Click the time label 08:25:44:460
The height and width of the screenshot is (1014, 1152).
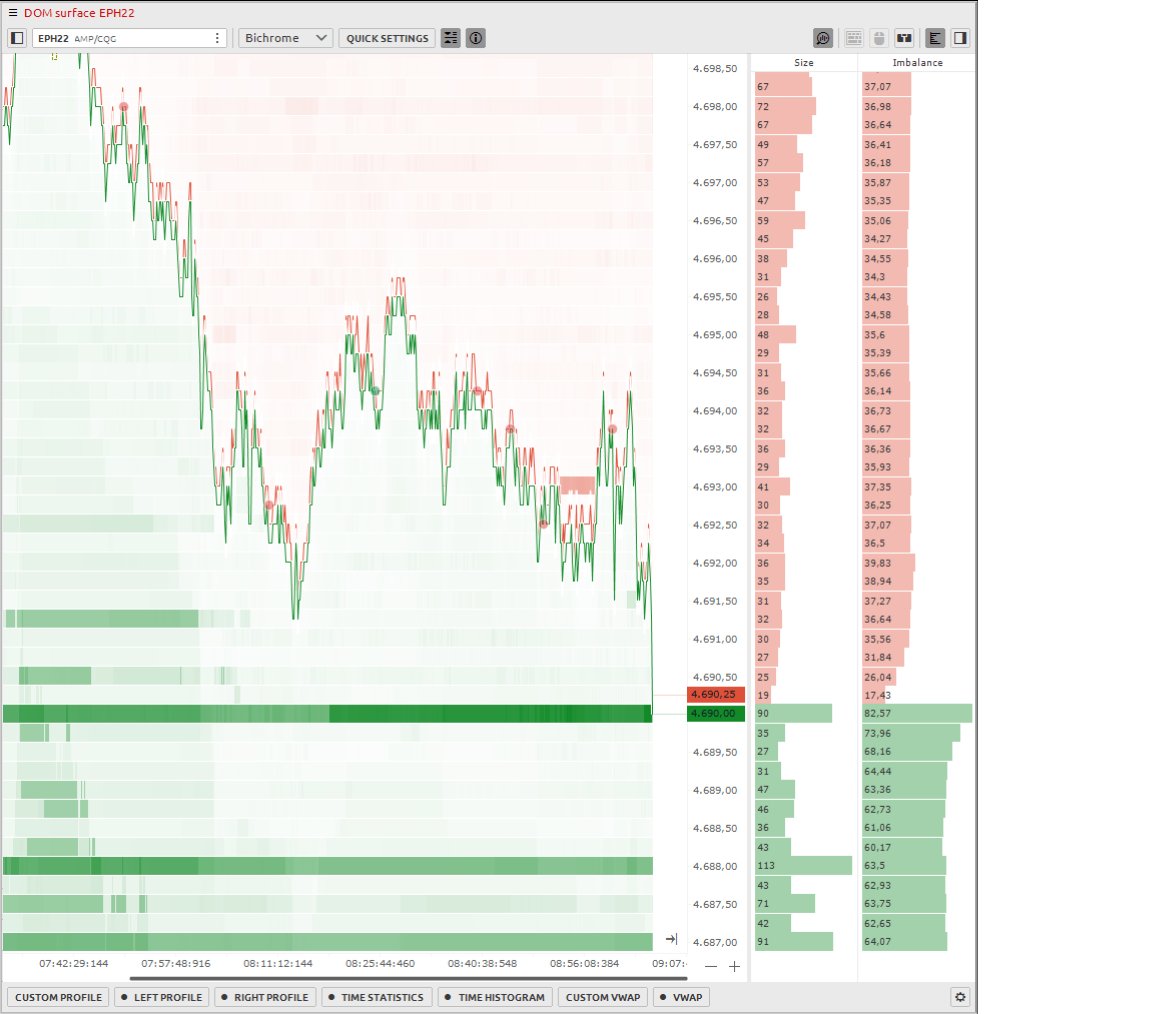click(380, 963)
